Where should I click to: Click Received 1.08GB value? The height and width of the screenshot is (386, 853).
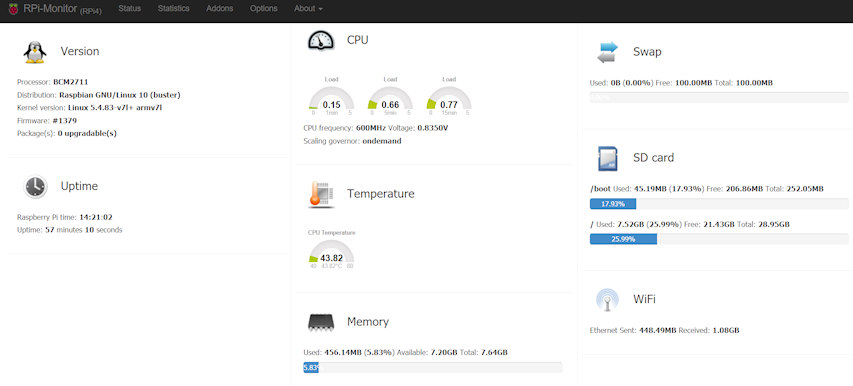(726, 331)
